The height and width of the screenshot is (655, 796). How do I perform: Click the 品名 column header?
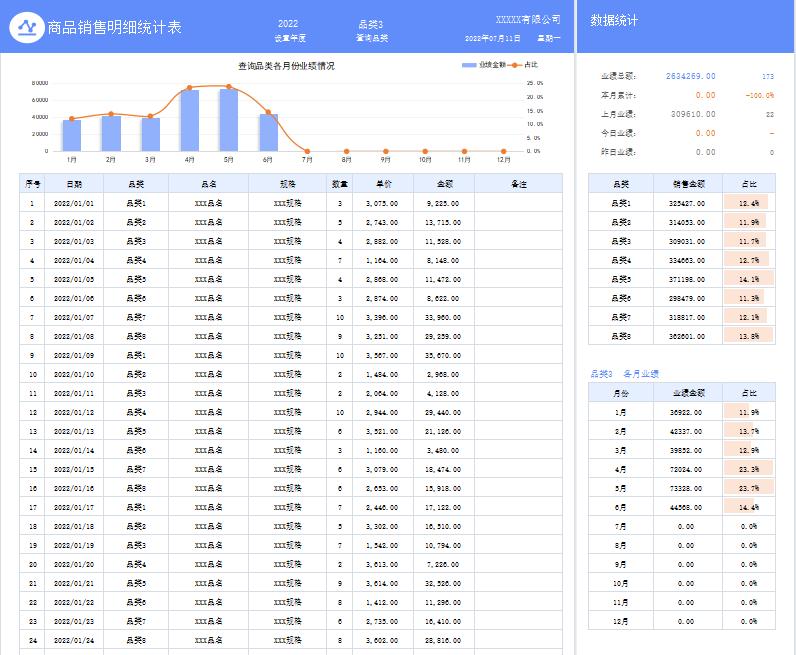(x=209, y=184)
